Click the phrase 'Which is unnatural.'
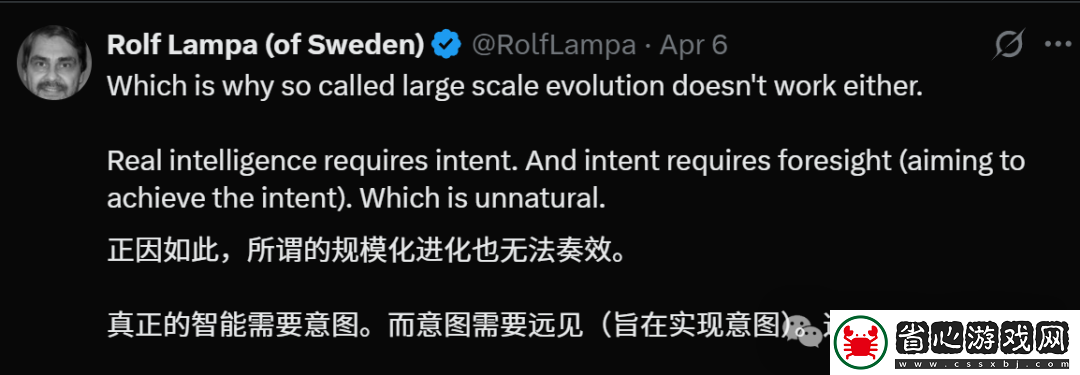Image resolution: width=1080 pixels, height=375 pixels. (482, 199)
